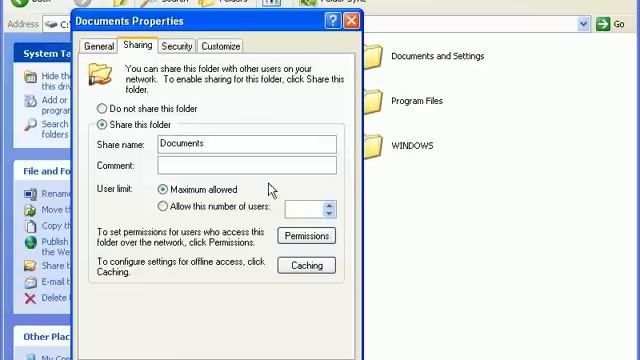Image resolution: width=640 pixels, height=360 pixels.
Task: Click the WINDOWS folder label
Action: (412, 146)
